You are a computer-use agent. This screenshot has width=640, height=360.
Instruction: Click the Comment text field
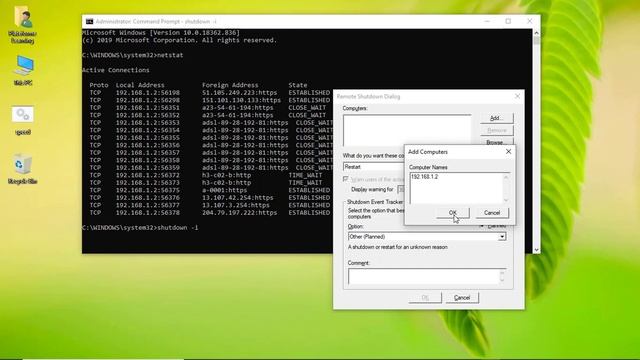click(427, 276)
